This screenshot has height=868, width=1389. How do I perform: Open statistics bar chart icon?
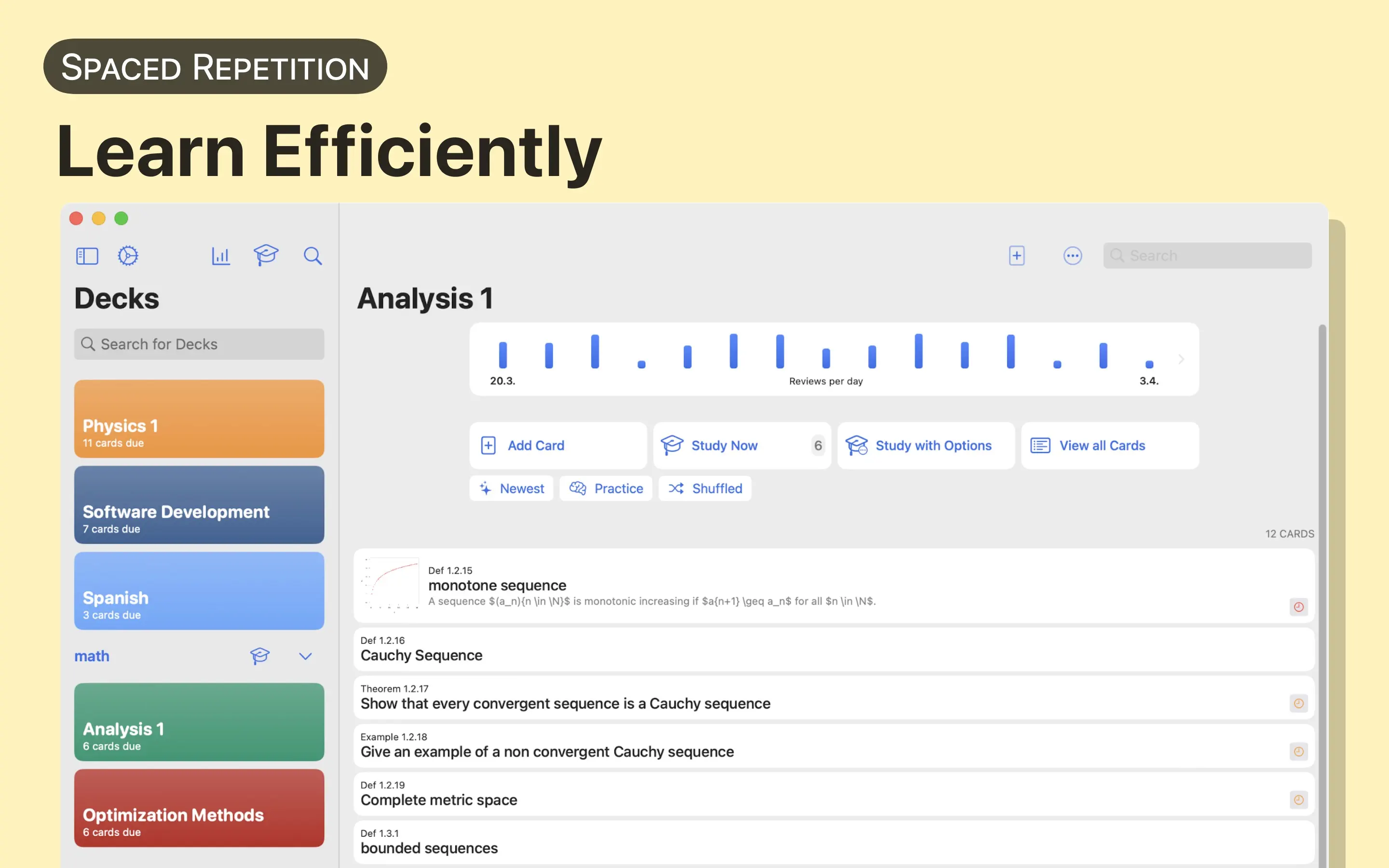(x=220, y=256)
